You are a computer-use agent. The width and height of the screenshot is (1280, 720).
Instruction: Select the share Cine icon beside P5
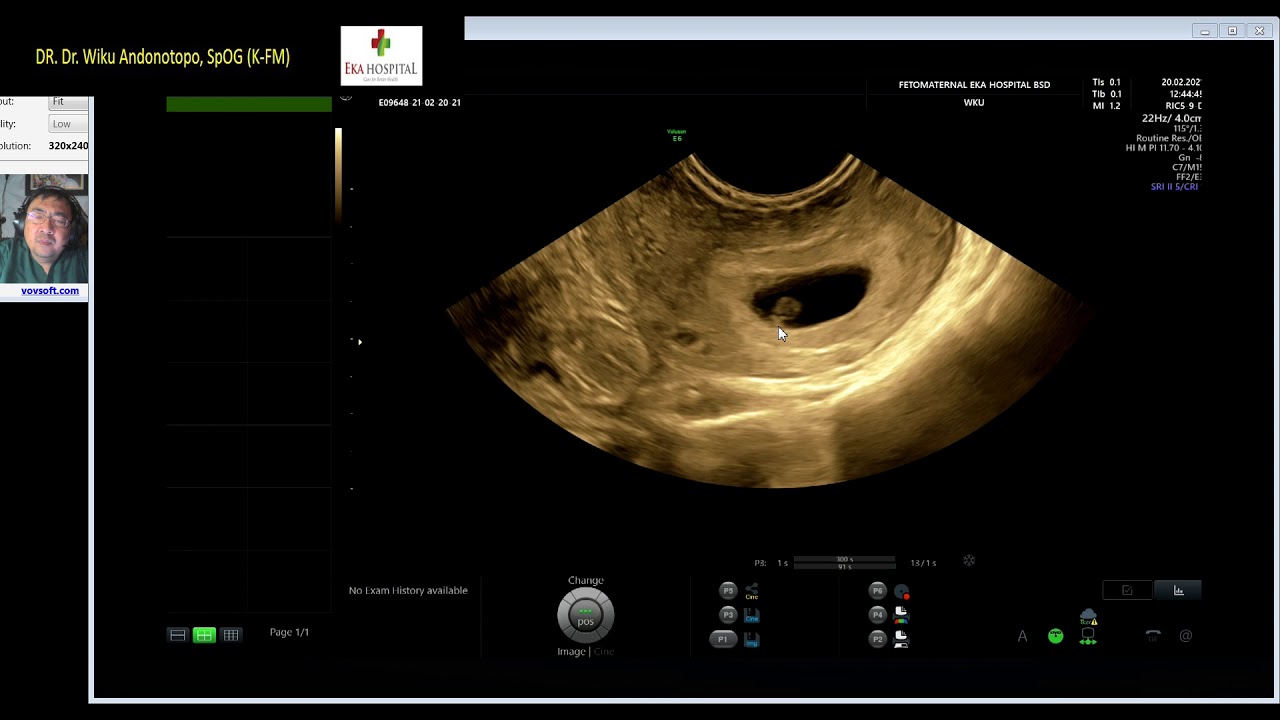tap(752, 591)
